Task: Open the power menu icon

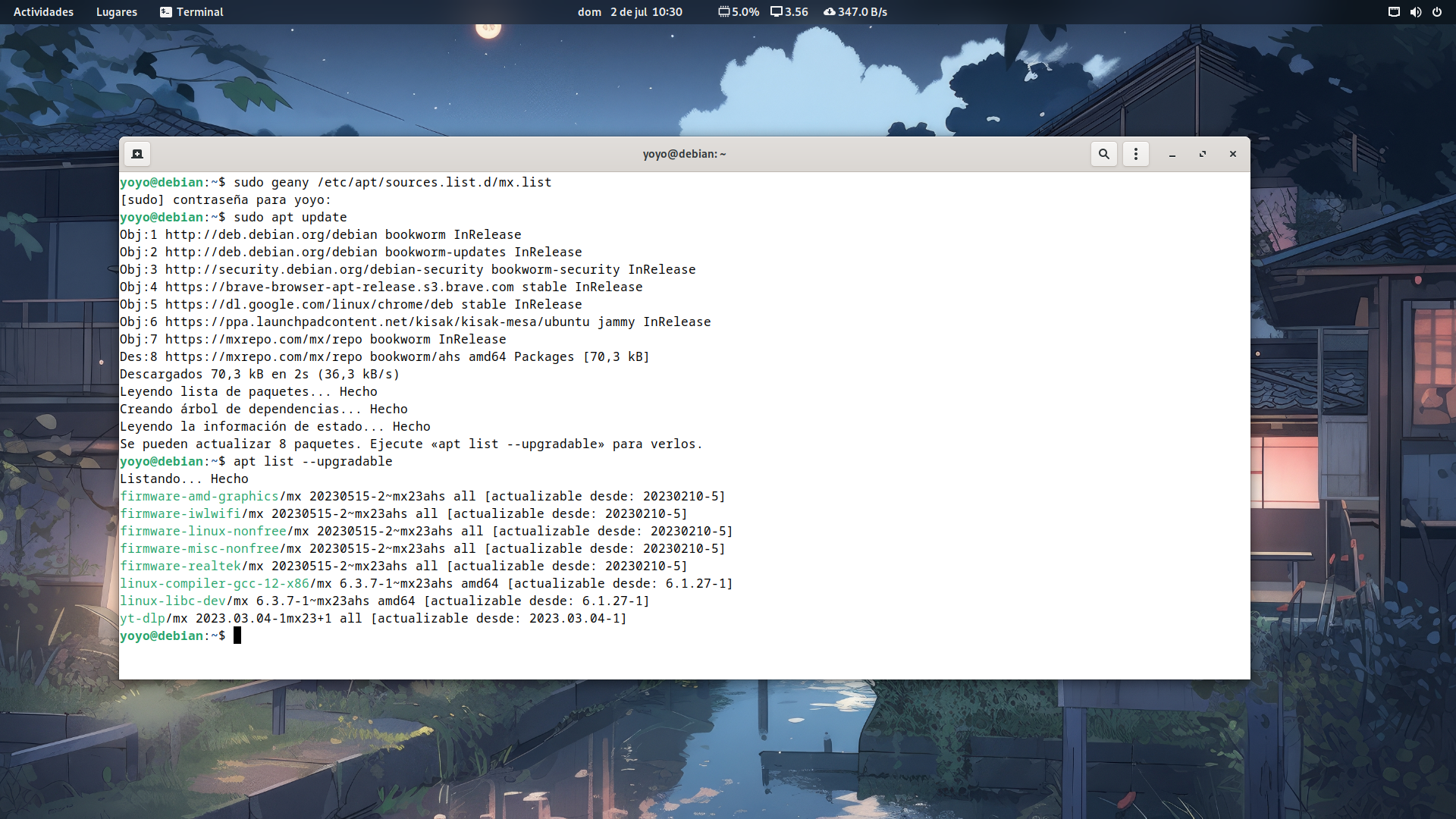Action: click(1437, 12)
